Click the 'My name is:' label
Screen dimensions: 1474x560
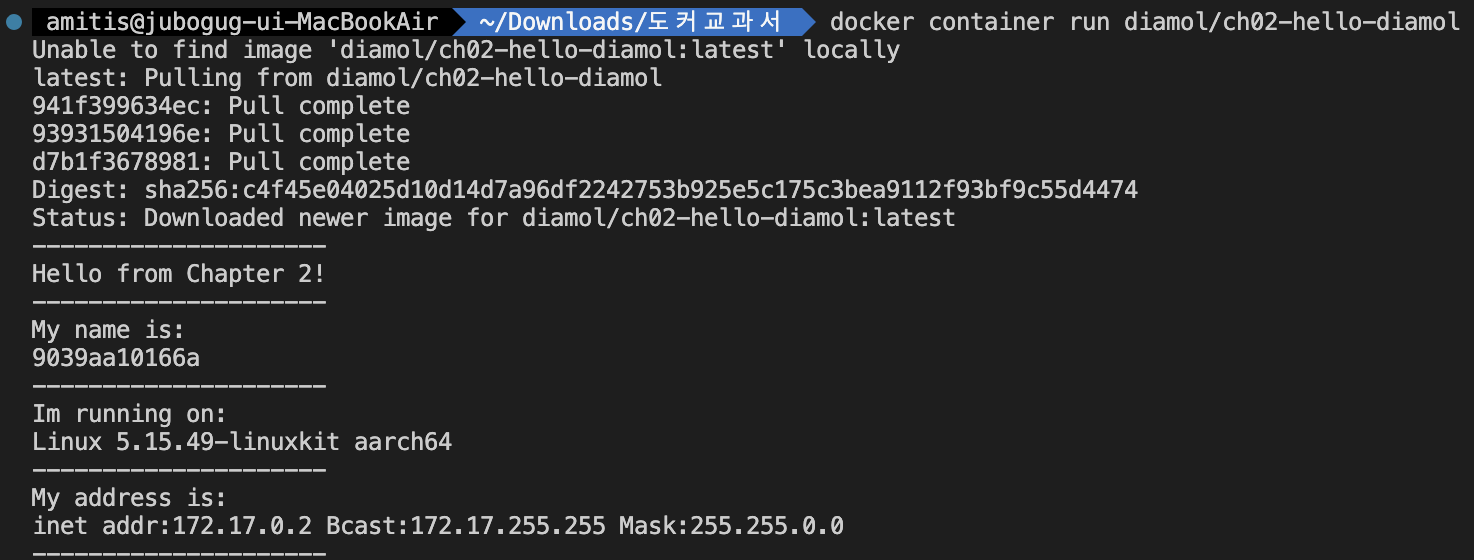tap(109, 330)
